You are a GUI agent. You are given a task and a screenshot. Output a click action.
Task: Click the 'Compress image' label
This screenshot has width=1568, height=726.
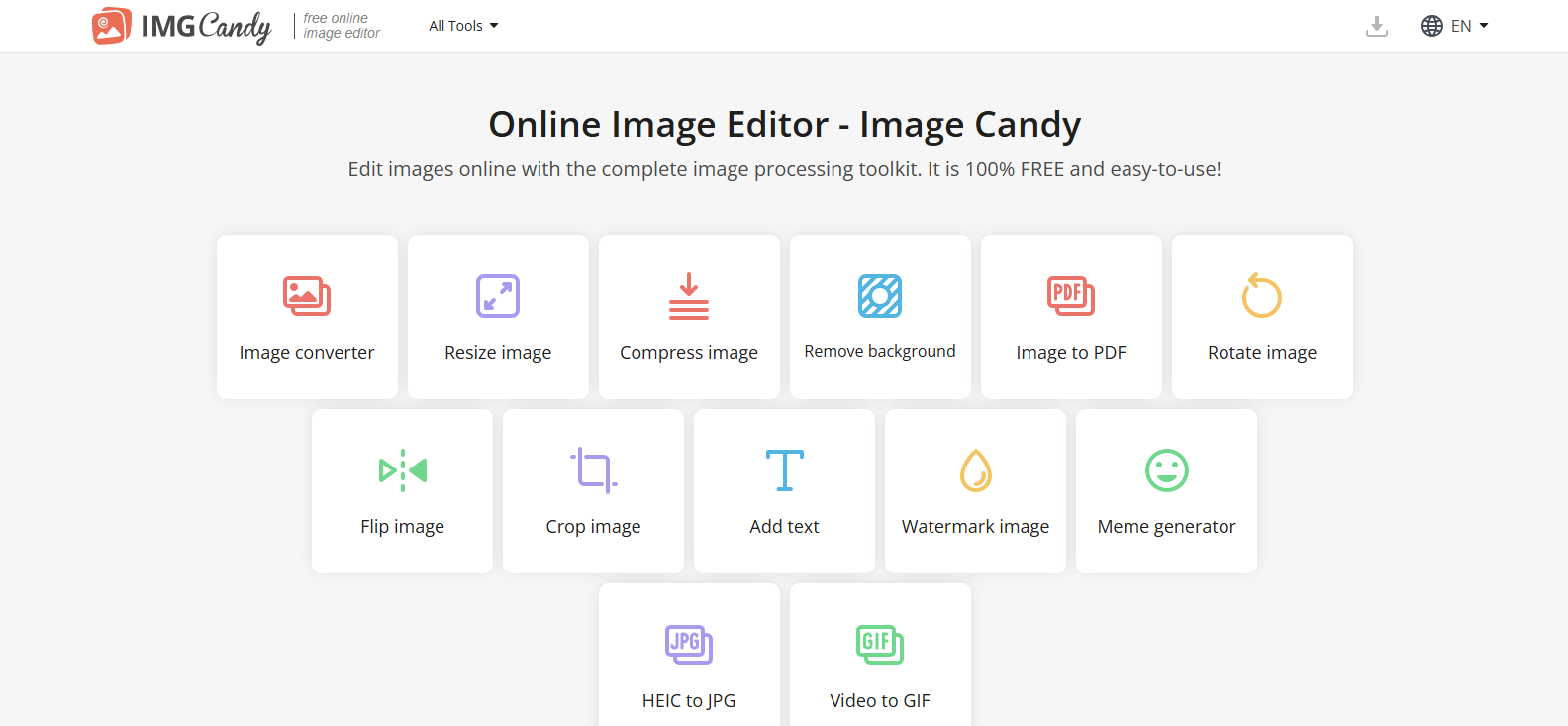(689, 353)
